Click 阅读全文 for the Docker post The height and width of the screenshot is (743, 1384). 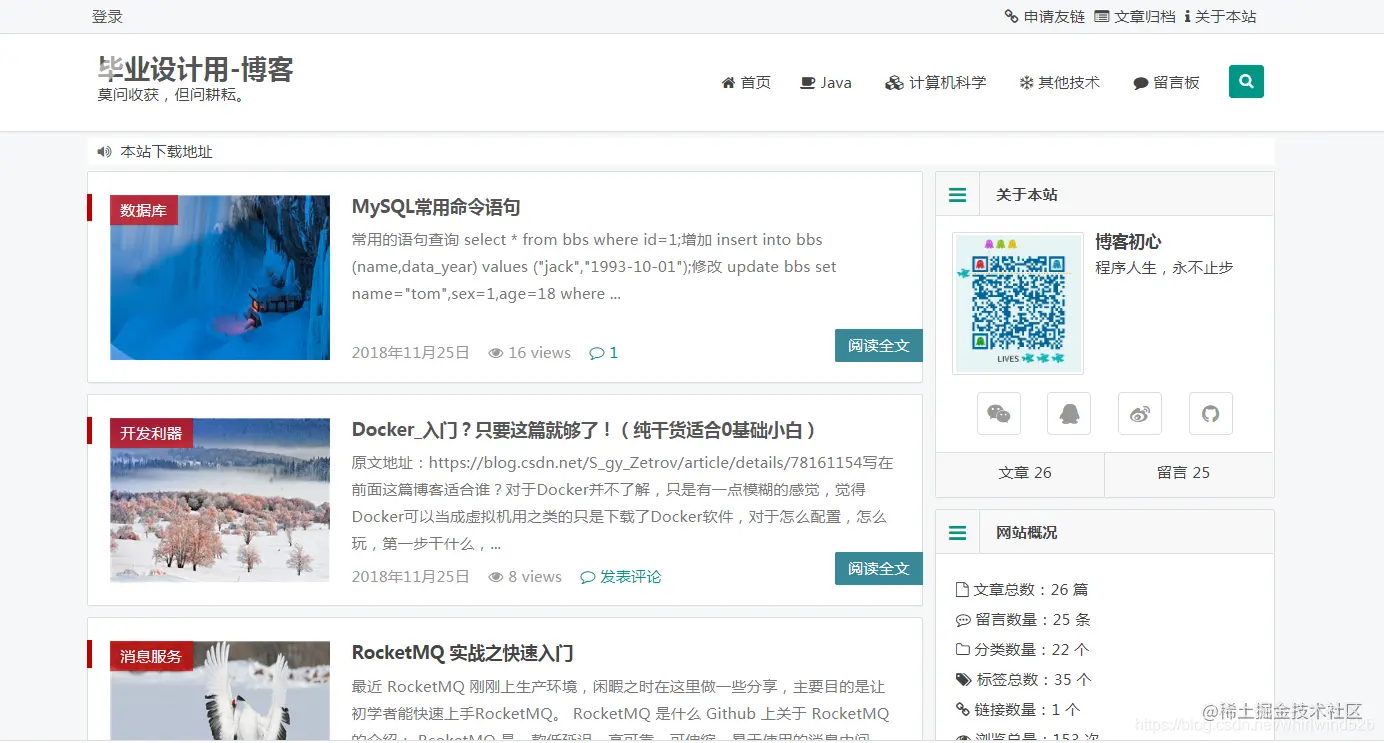click(x=879, y=569)
